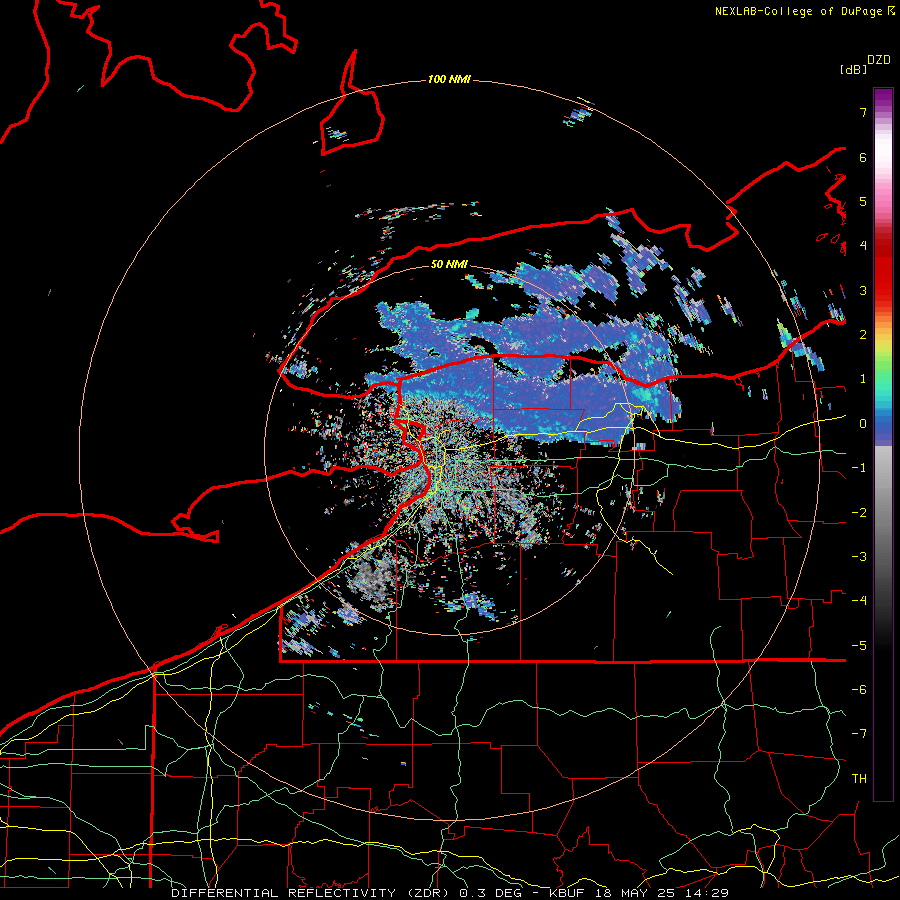This screenshot has height=900, width=900.
Task: Click the -3 value on color scale
Action: pyautogui.click(x=859, y=557)
